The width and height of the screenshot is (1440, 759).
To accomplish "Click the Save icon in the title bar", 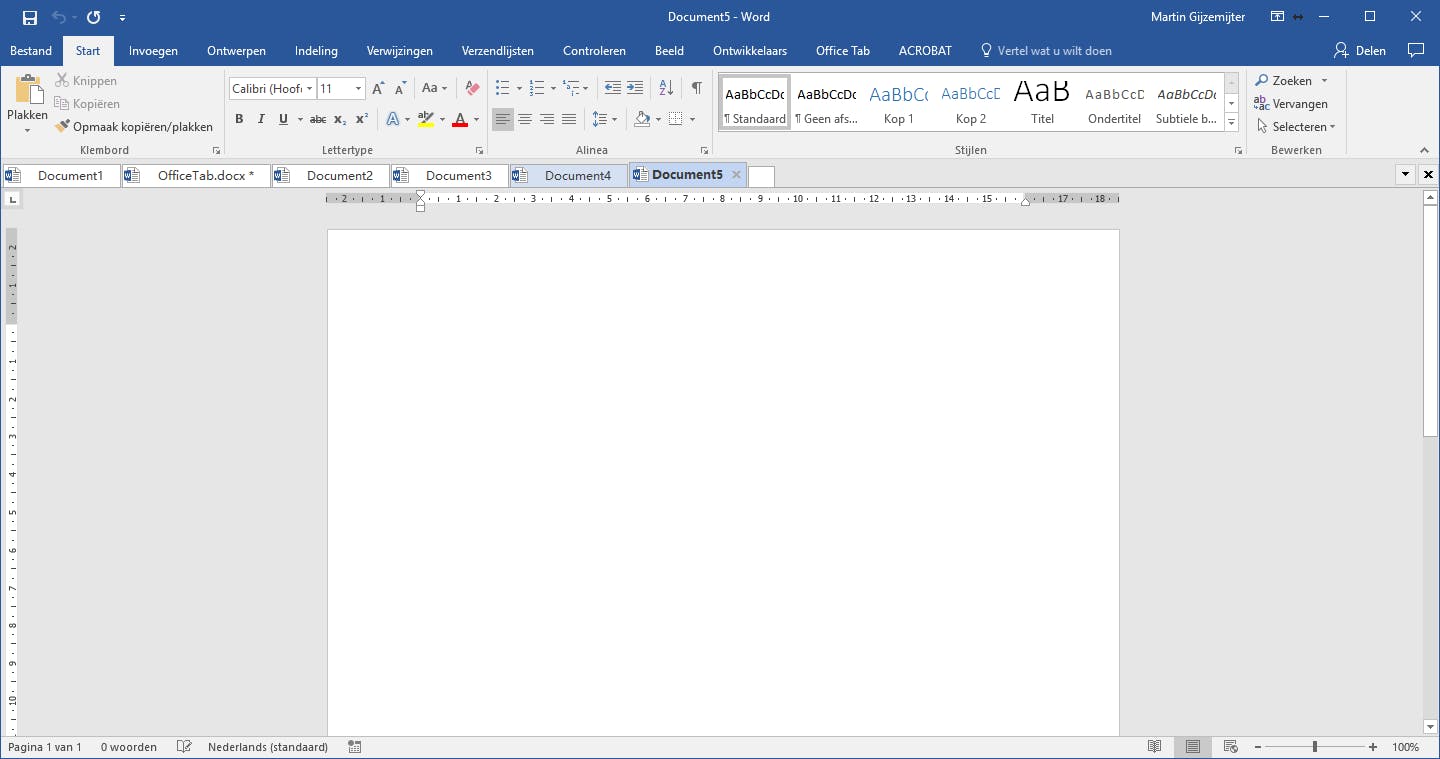I will [x=30, y=17].
